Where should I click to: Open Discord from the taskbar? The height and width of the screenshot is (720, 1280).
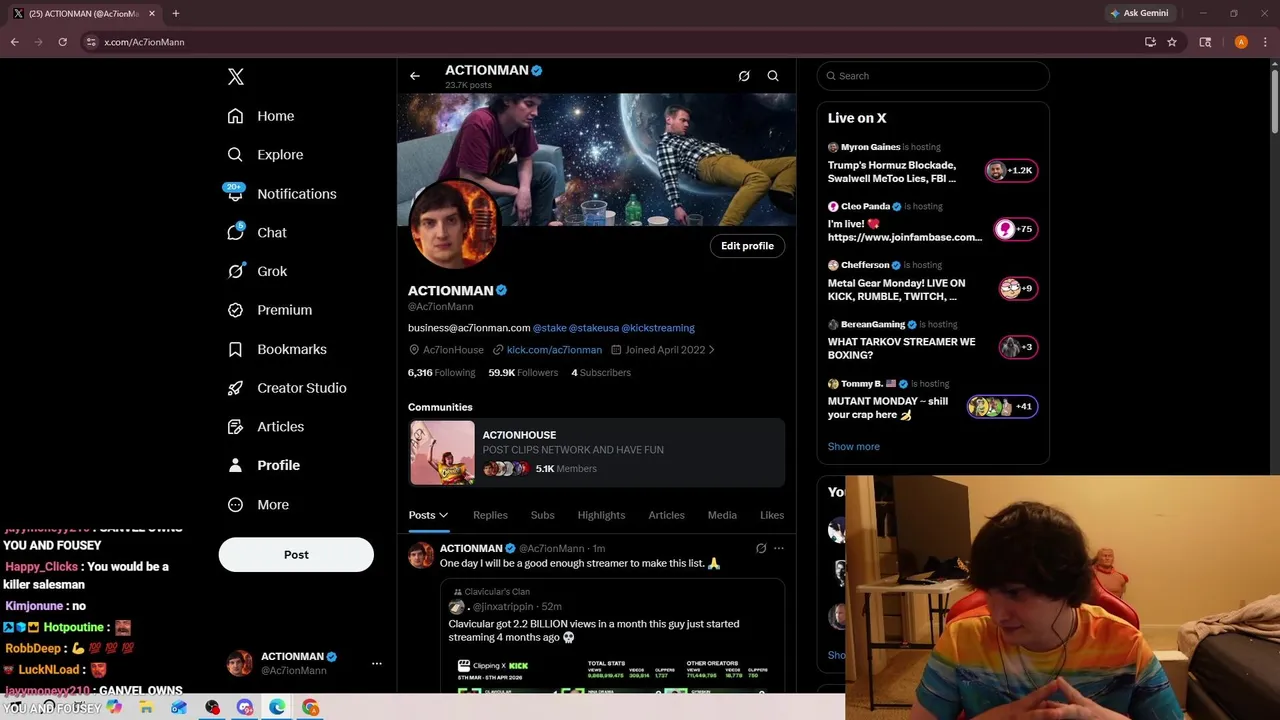pyautogui.click(x=245, y=708)
